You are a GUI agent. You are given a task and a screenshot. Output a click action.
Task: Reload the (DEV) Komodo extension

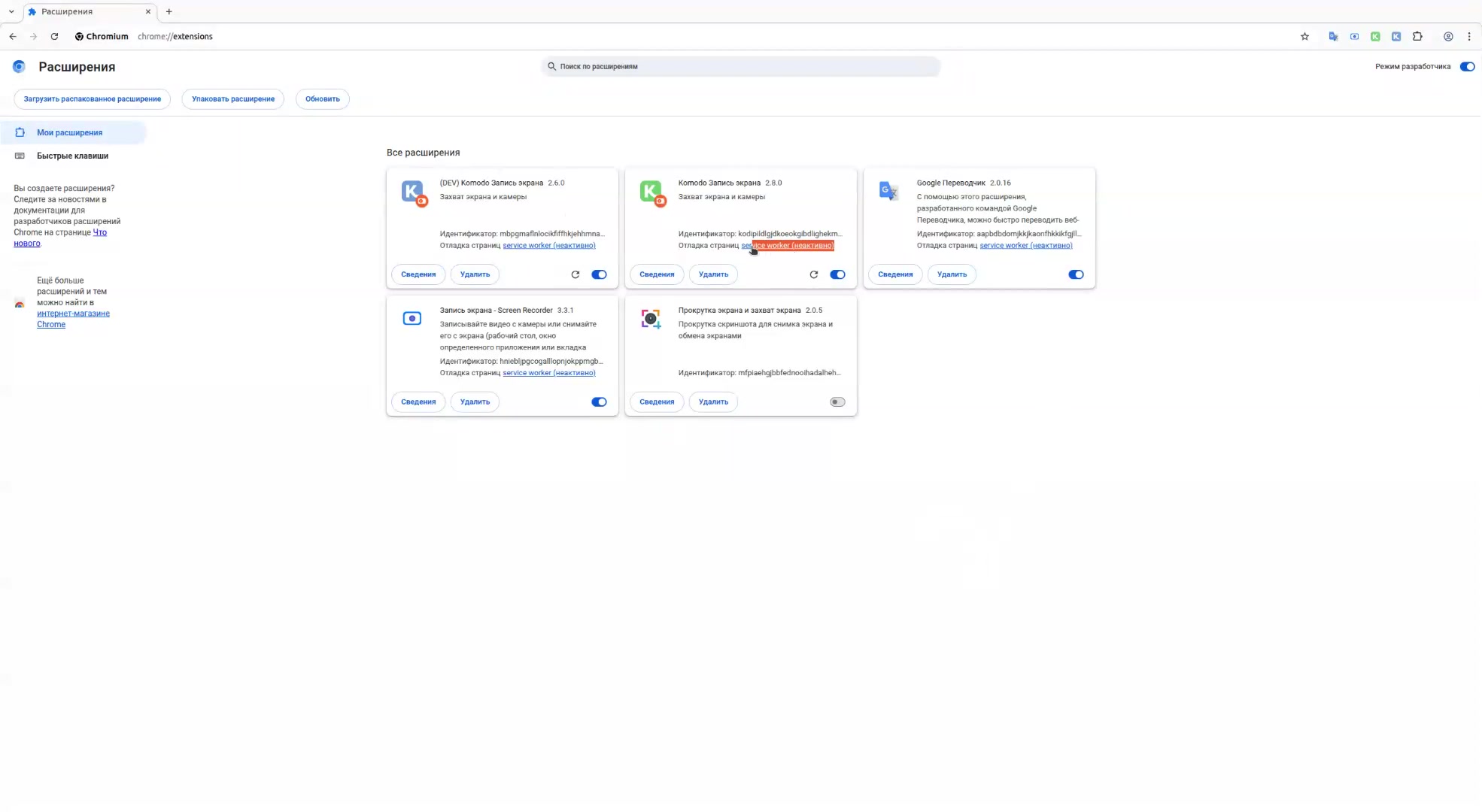(575, 274)
